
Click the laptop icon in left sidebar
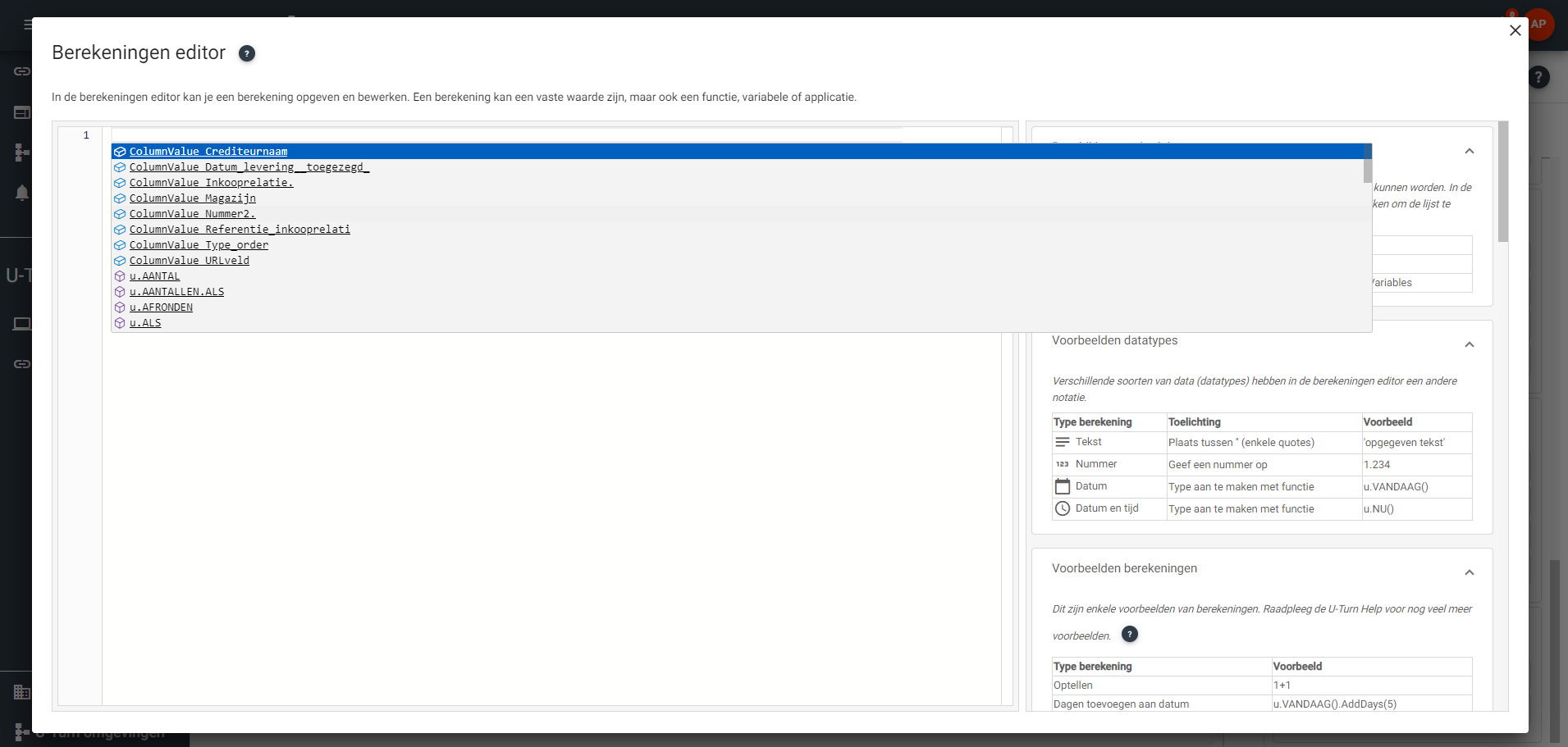[22, 324]
